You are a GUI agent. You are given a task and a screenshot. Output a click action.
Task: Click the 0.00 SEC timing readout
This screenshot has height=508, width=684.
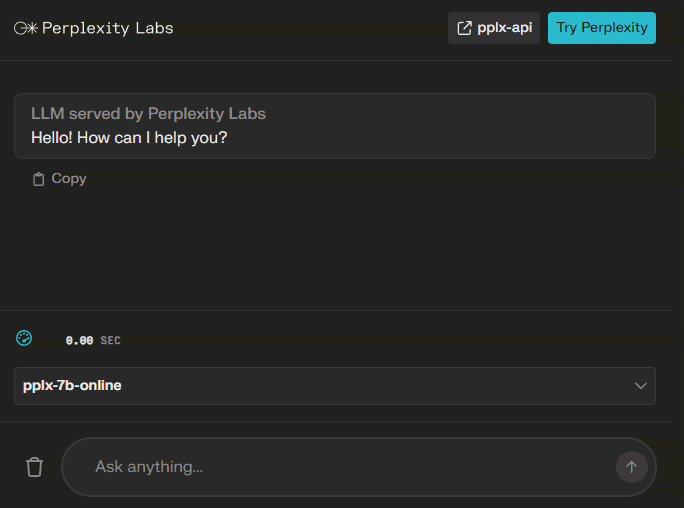pos(93,341)
